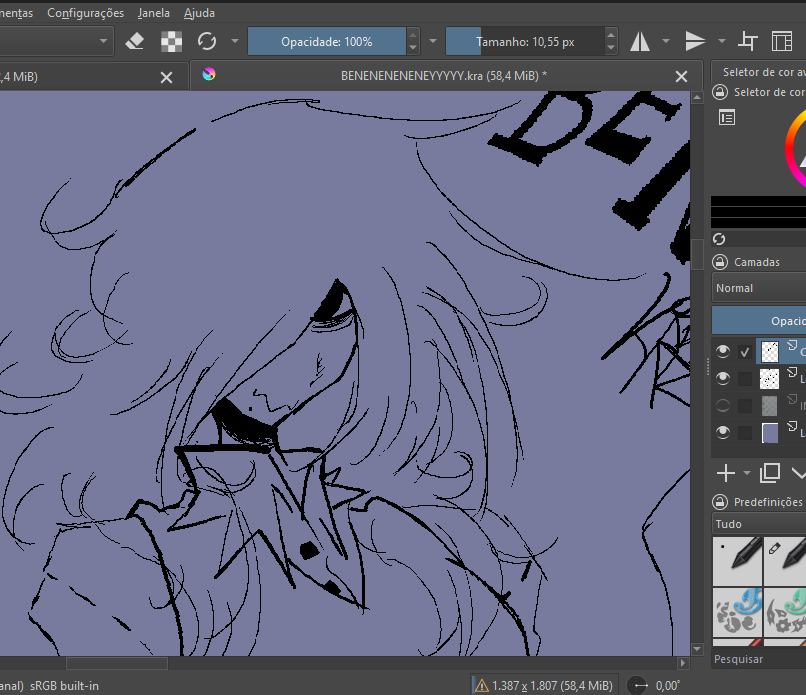
Task: Open the Janela menu
Action: point(154,13)
